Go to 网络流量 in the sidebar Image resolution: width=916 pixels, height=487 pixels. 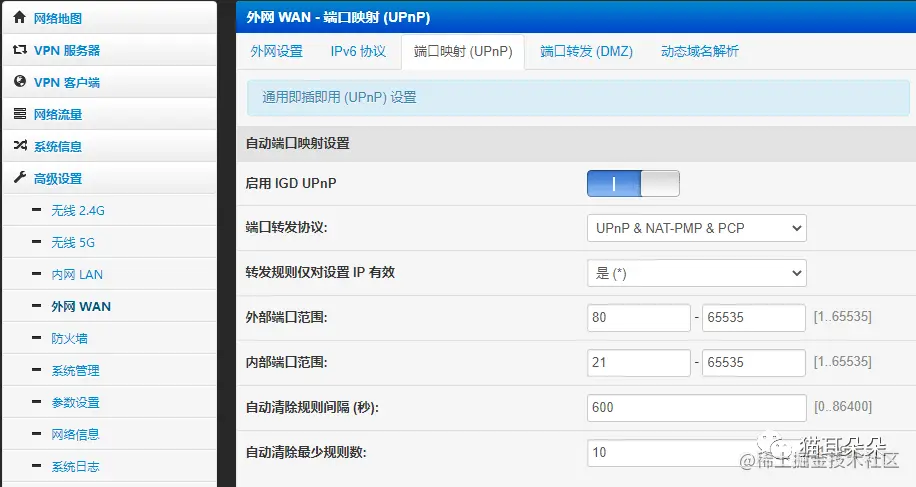pos(58,114)
